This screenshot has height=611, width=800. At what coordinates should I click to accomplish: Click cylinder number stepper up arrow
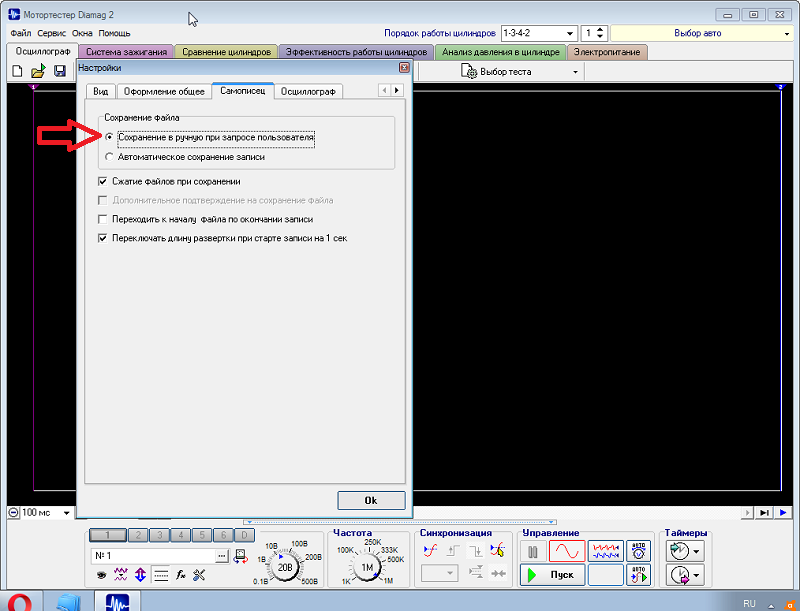coord(600,30)
